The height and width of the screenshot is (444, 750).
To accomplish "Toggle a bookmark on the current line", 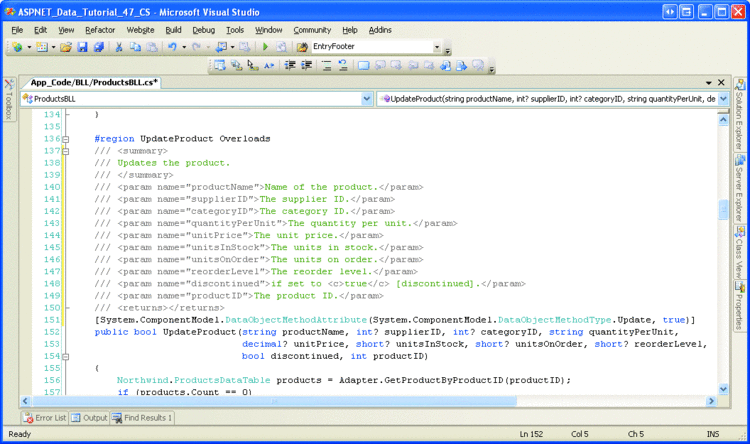I will [x=364, y=66].
